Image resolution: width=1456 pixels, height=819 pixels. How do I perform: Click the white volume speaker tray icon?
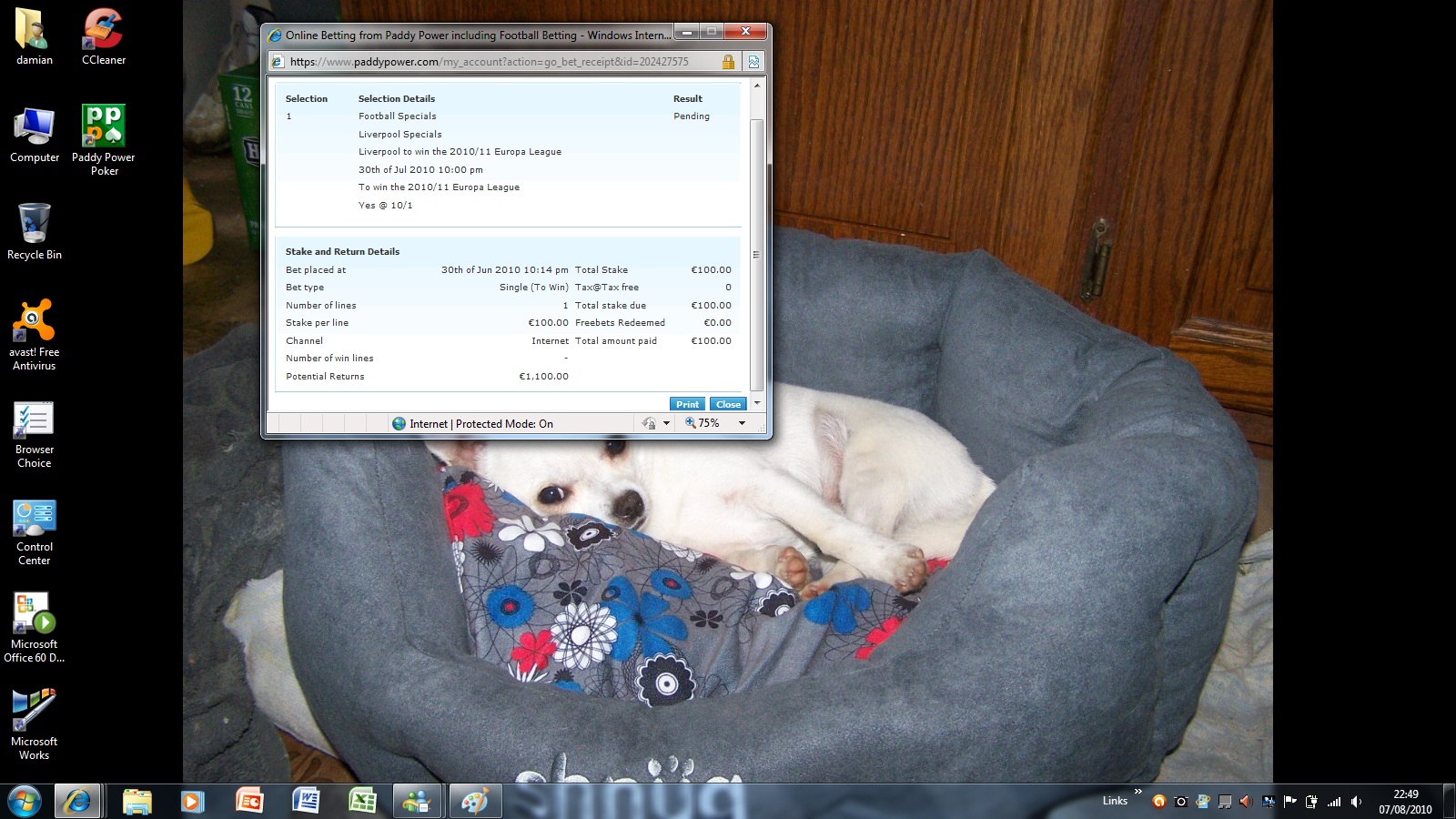(x=1356, y=801)
